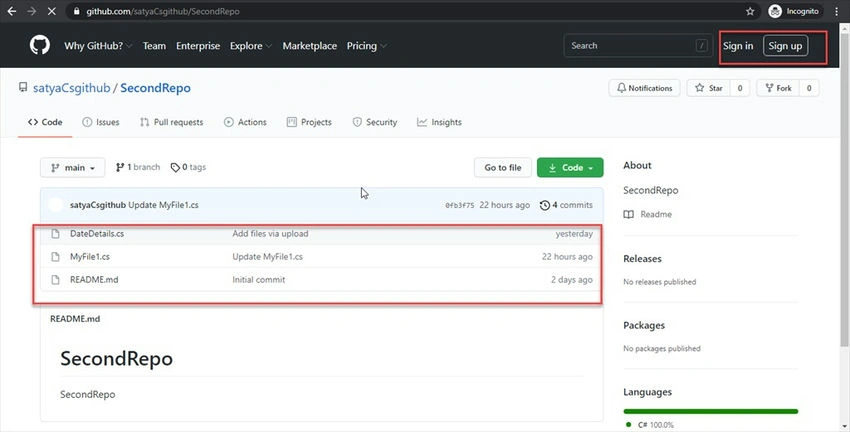Click the satyaCsgithub avatar in the commit row
Image resolution: width=850 pixels, height=432 pixels.
click(x=55, y=205)
